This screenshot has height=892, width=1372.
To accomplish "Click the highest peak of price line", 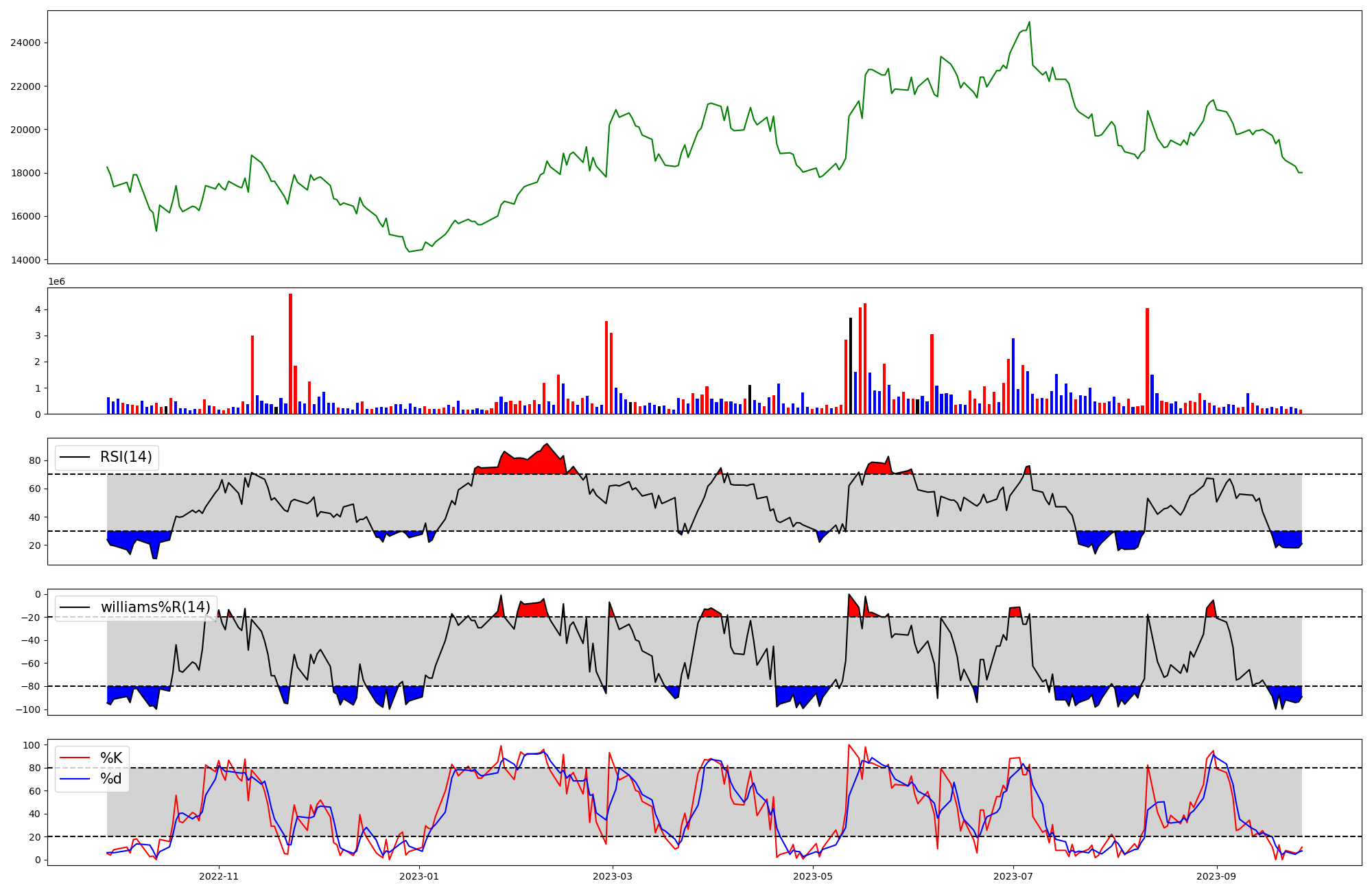I will (x=1029, y=23).
